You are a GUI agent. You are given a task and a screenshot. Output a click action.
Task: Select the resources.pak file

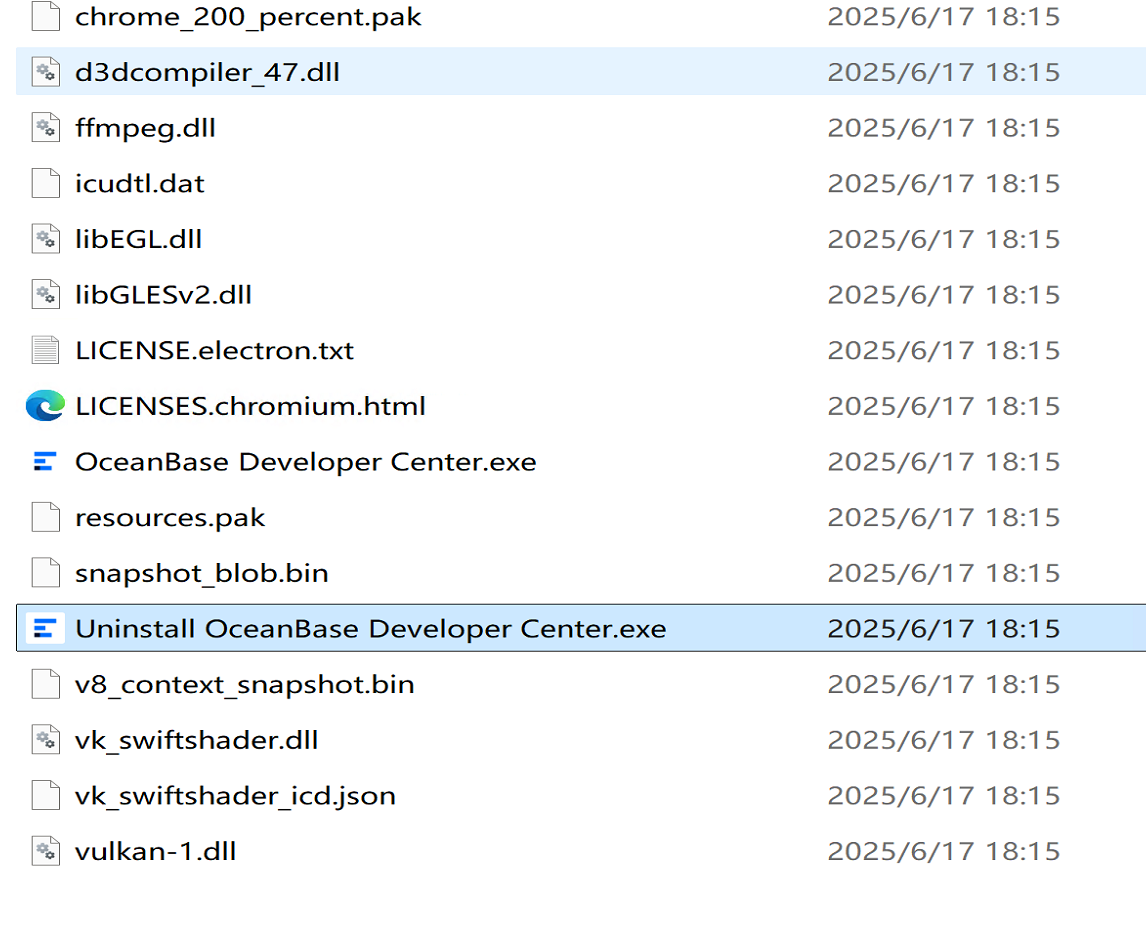pyautogui.click(x=170, y=518)
